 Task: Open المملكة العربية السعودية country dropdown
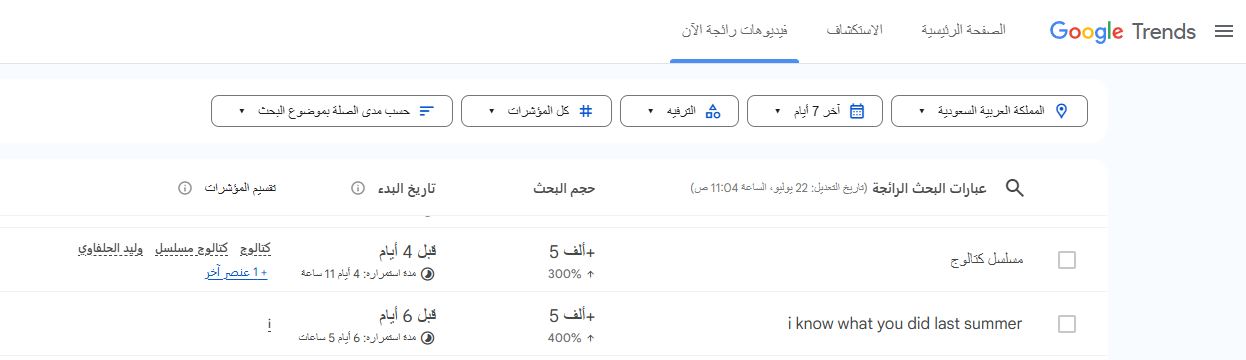tap(989, 111)
